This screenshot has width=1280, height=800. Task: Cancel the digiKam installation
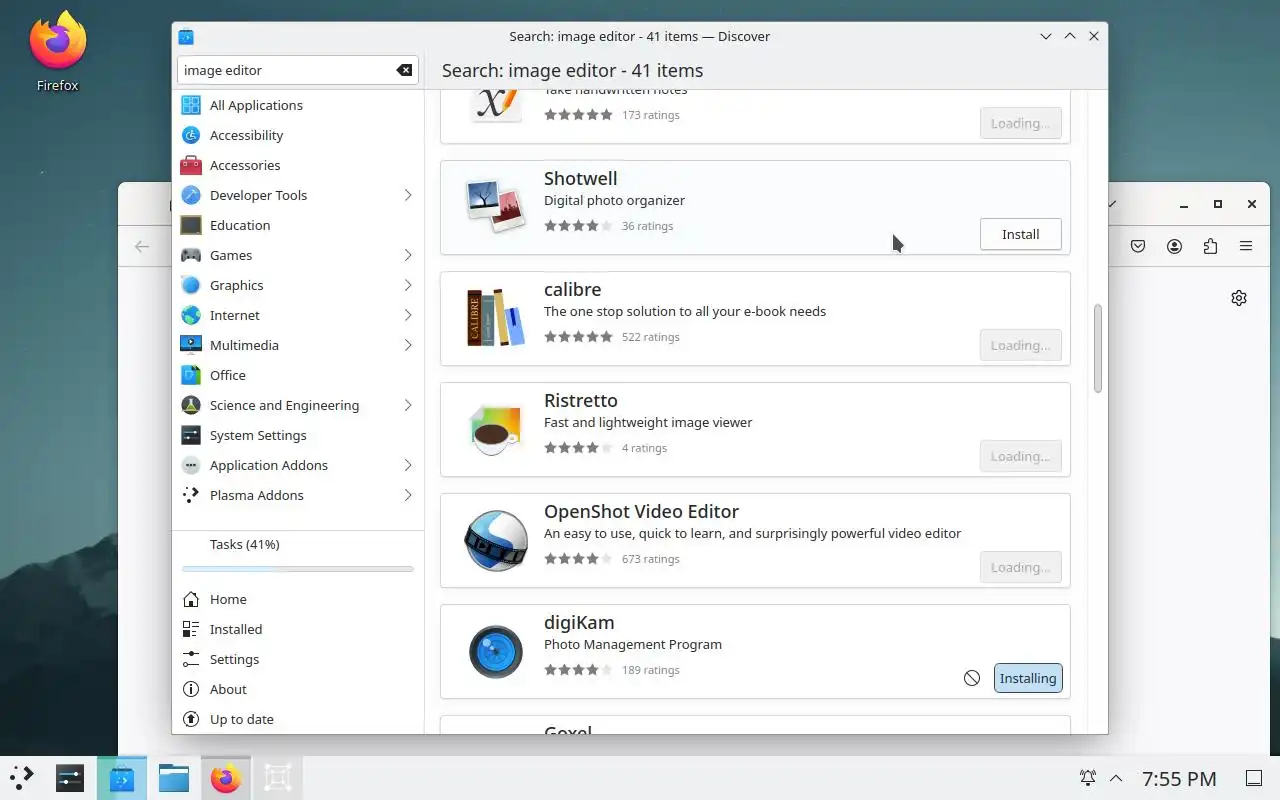[972, 678]
